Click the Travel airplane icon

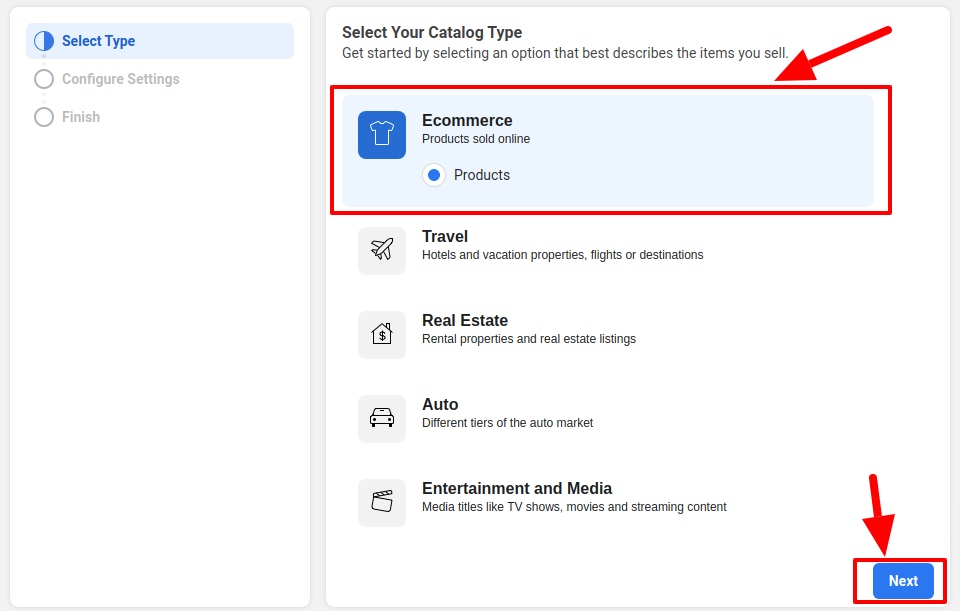pyautogui.click(x=382, y=250)
